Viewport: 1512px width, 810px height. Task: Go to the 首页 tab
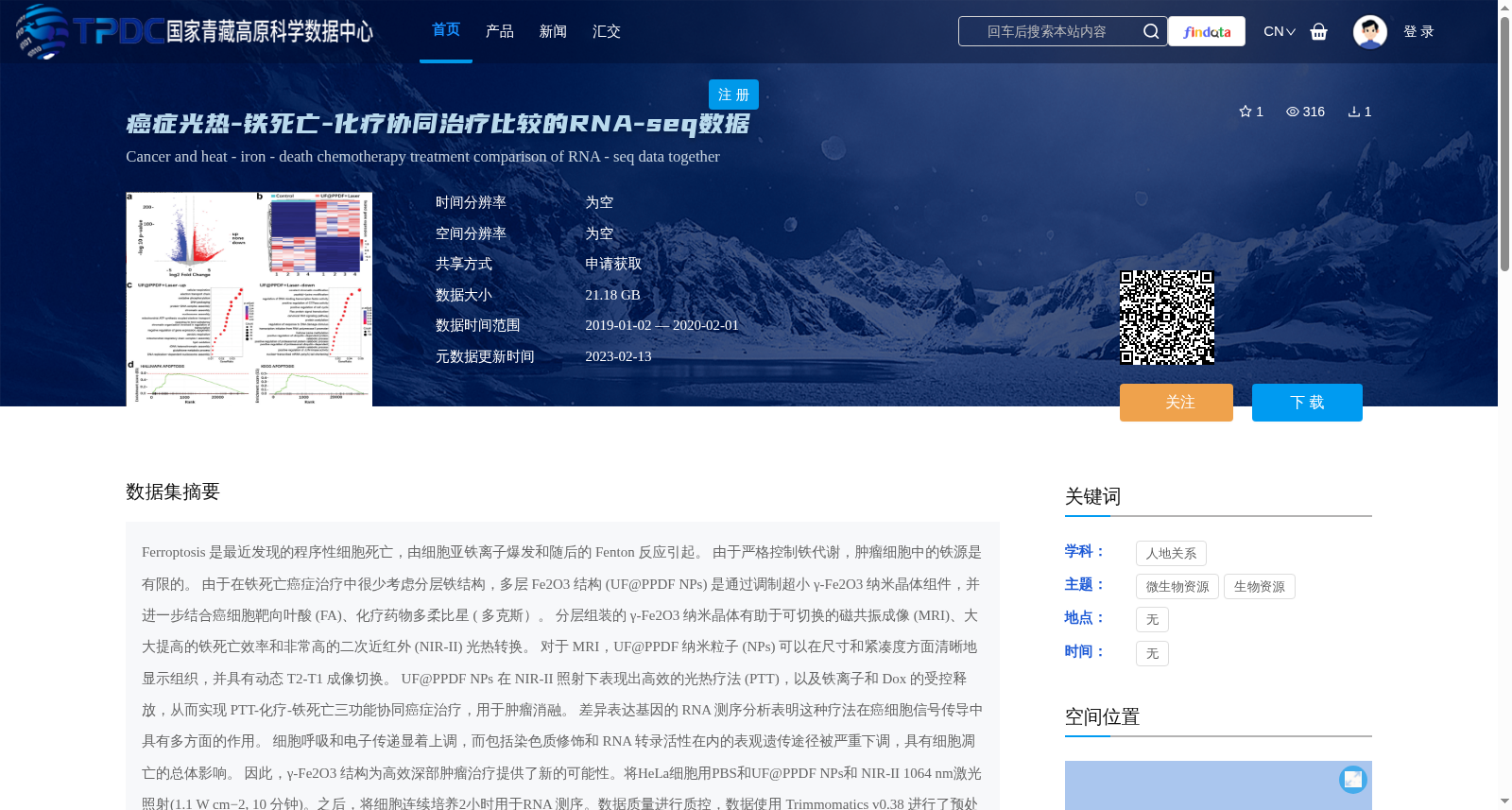tap(446, 30)
